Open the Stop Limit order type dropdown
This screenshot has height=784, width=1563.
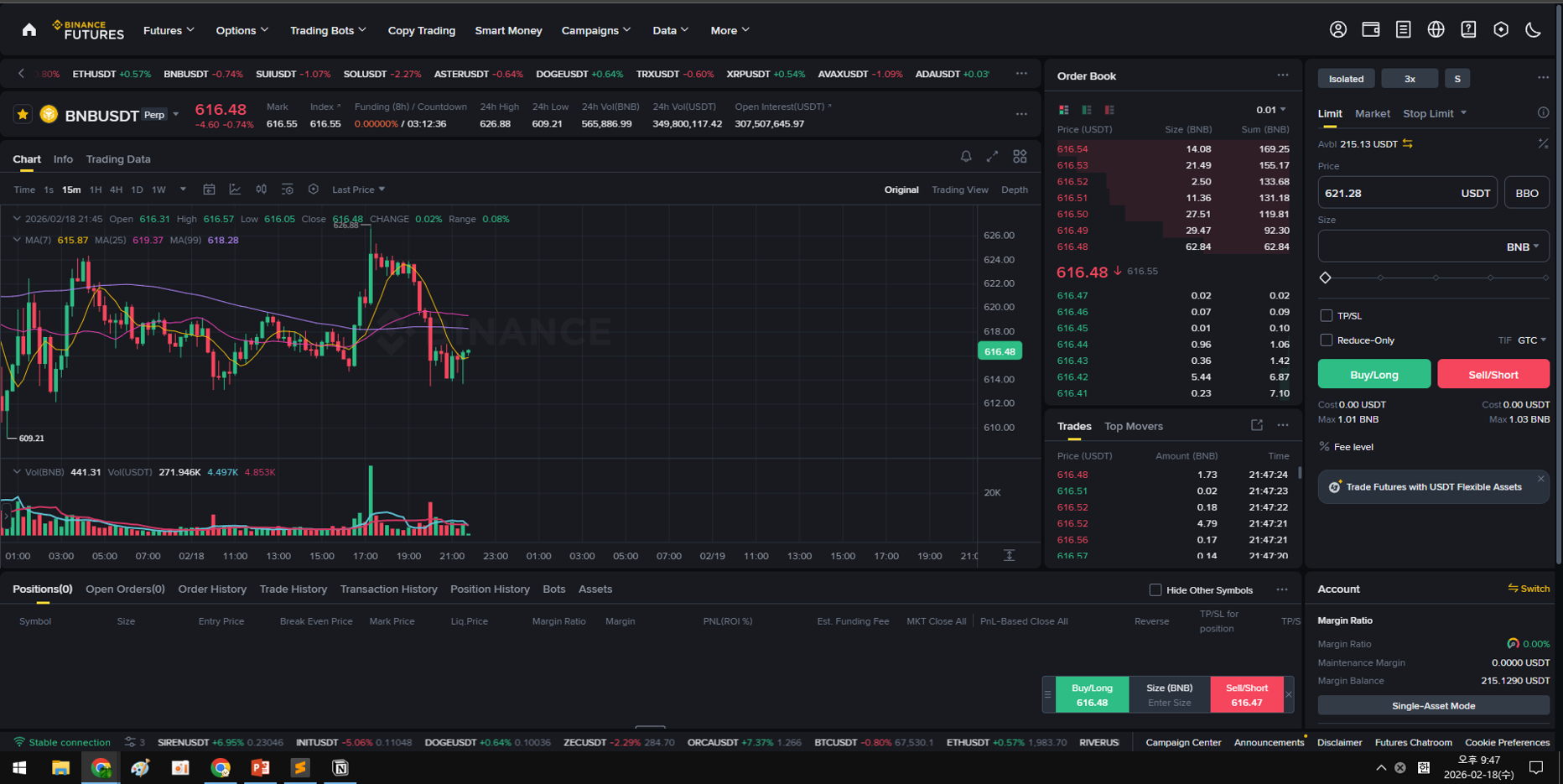coord(1435,113)
